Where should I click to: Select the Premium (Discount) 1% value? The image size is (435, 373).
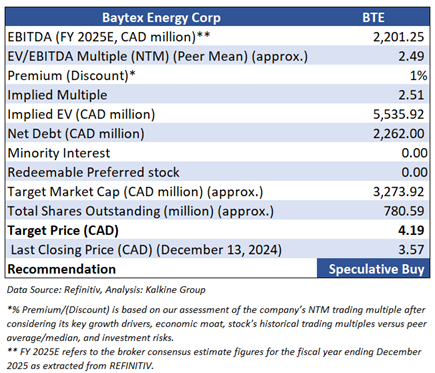pos(418,76)
